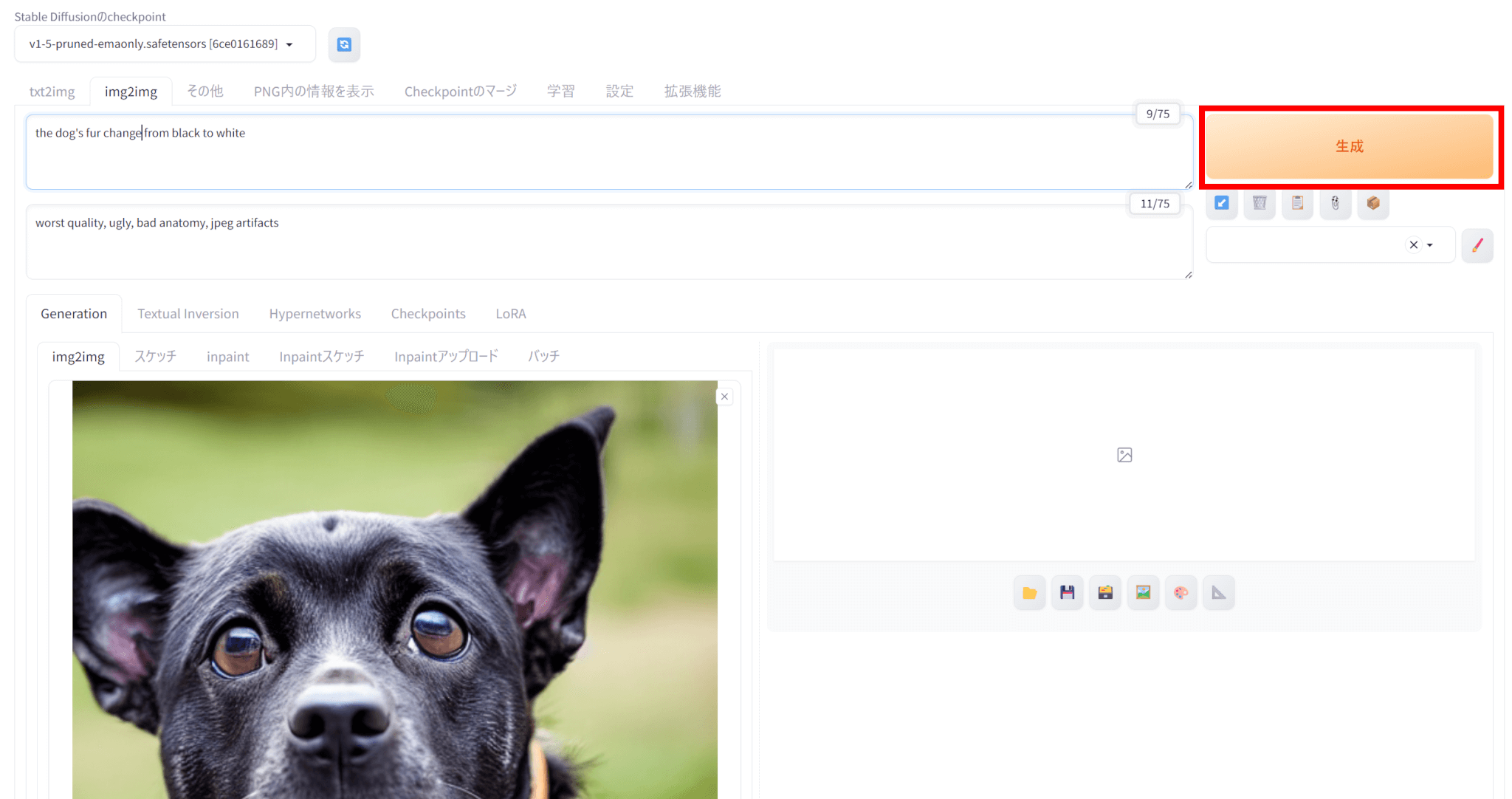This screenshot has height=799, width=1512.
Task: Switch to the Hypernetworks tab
Action: point(315,314)
